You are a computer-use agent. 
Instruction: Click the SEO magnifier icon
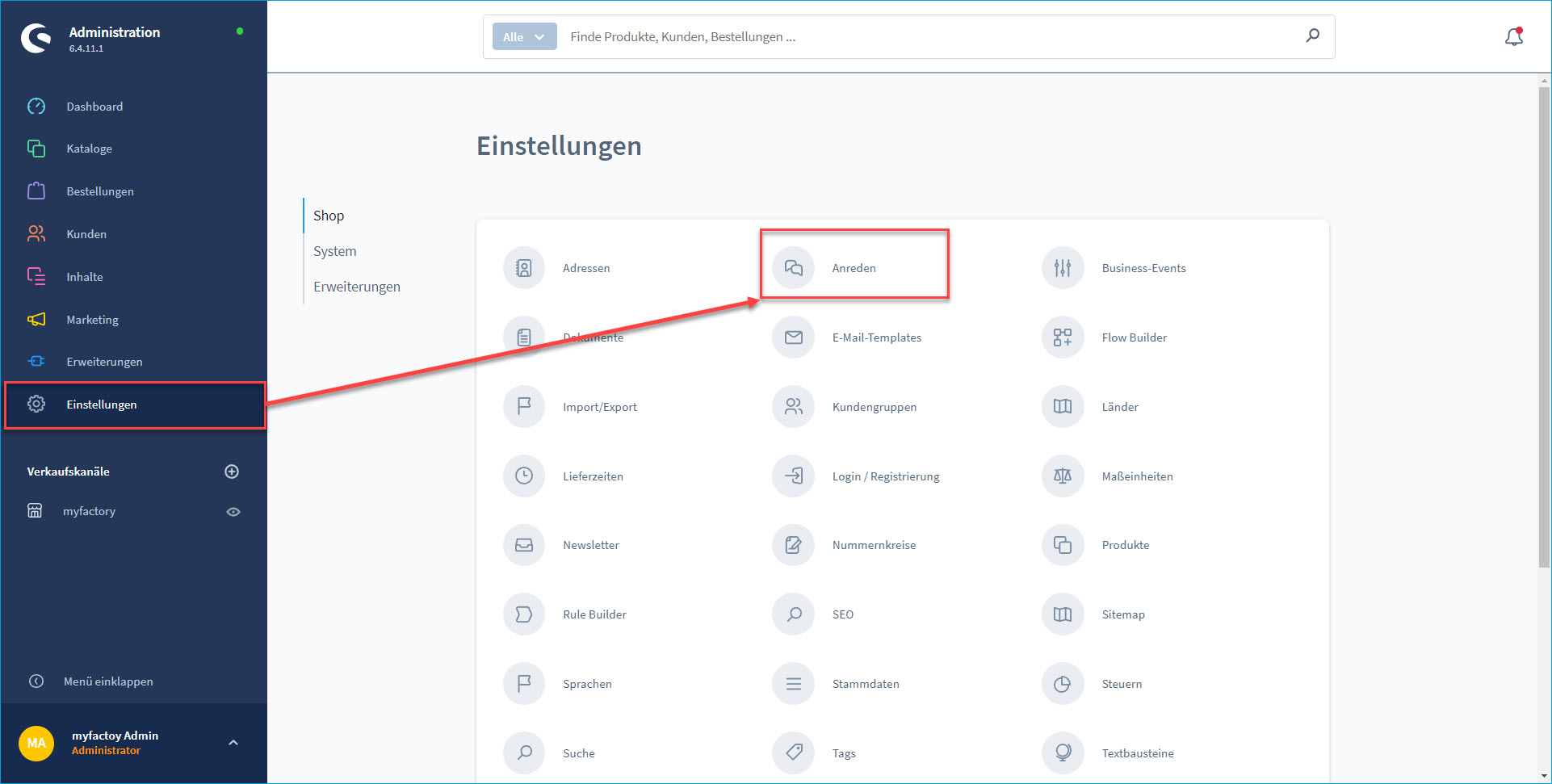tap(794, 614)
